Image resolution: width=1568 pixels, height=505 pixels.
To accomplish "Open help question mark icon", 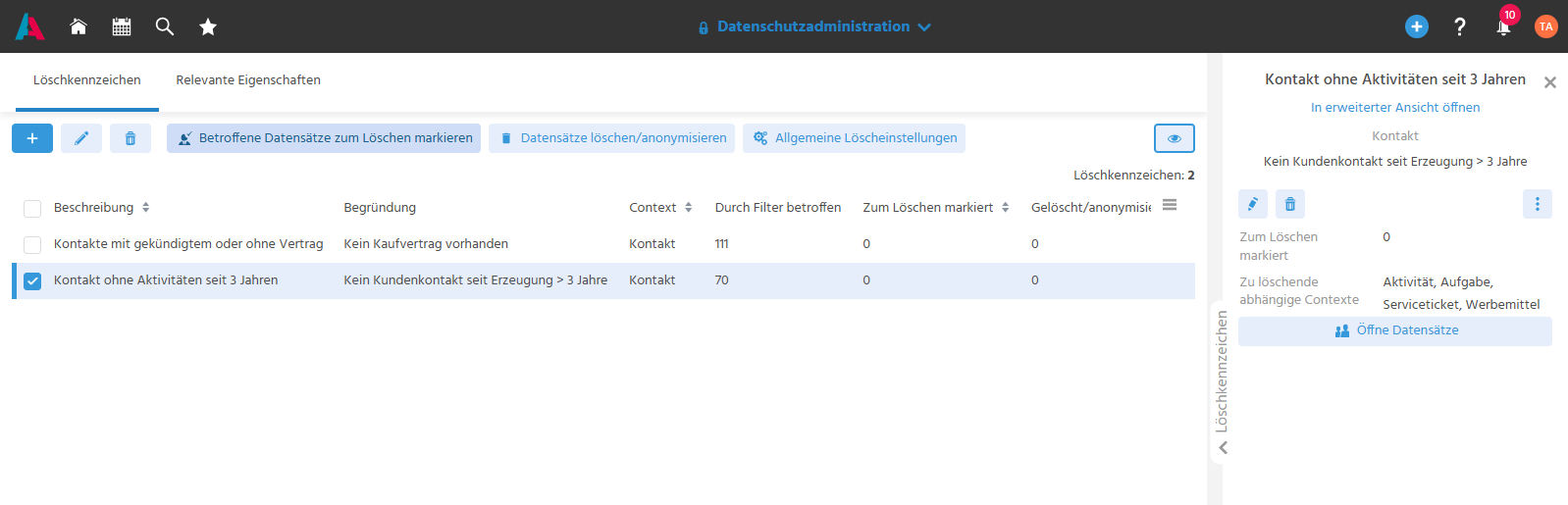I will (1460, 26).
